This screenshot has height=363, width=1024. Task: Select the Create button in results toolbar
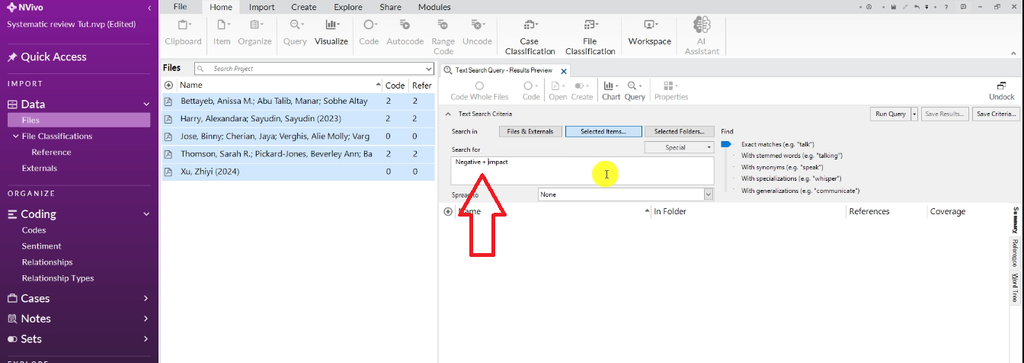point(582,91)
